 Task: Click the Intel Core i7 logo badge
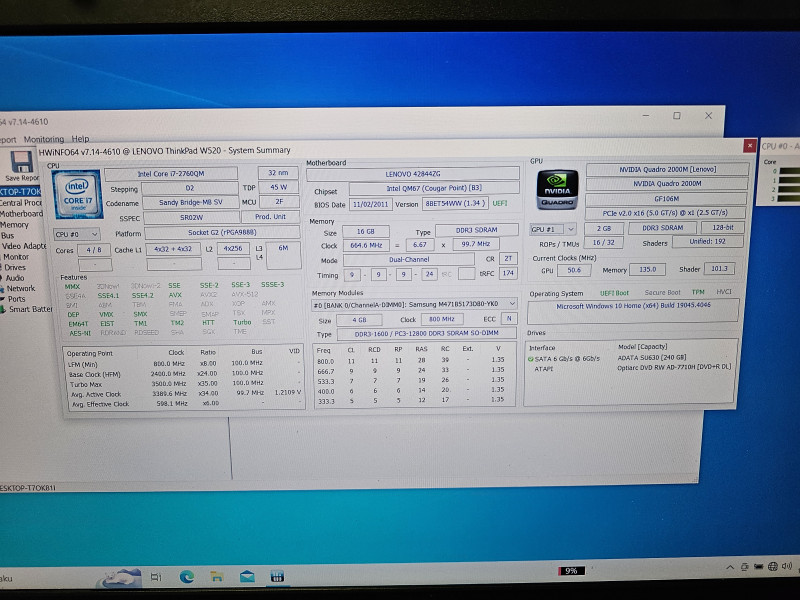(77, 194)
